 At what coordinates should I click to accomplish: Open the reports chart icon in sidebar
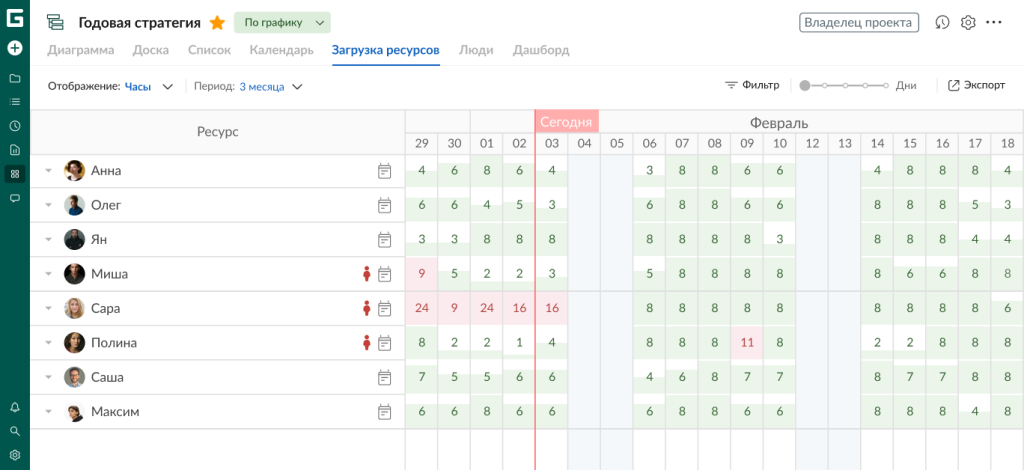14,150
